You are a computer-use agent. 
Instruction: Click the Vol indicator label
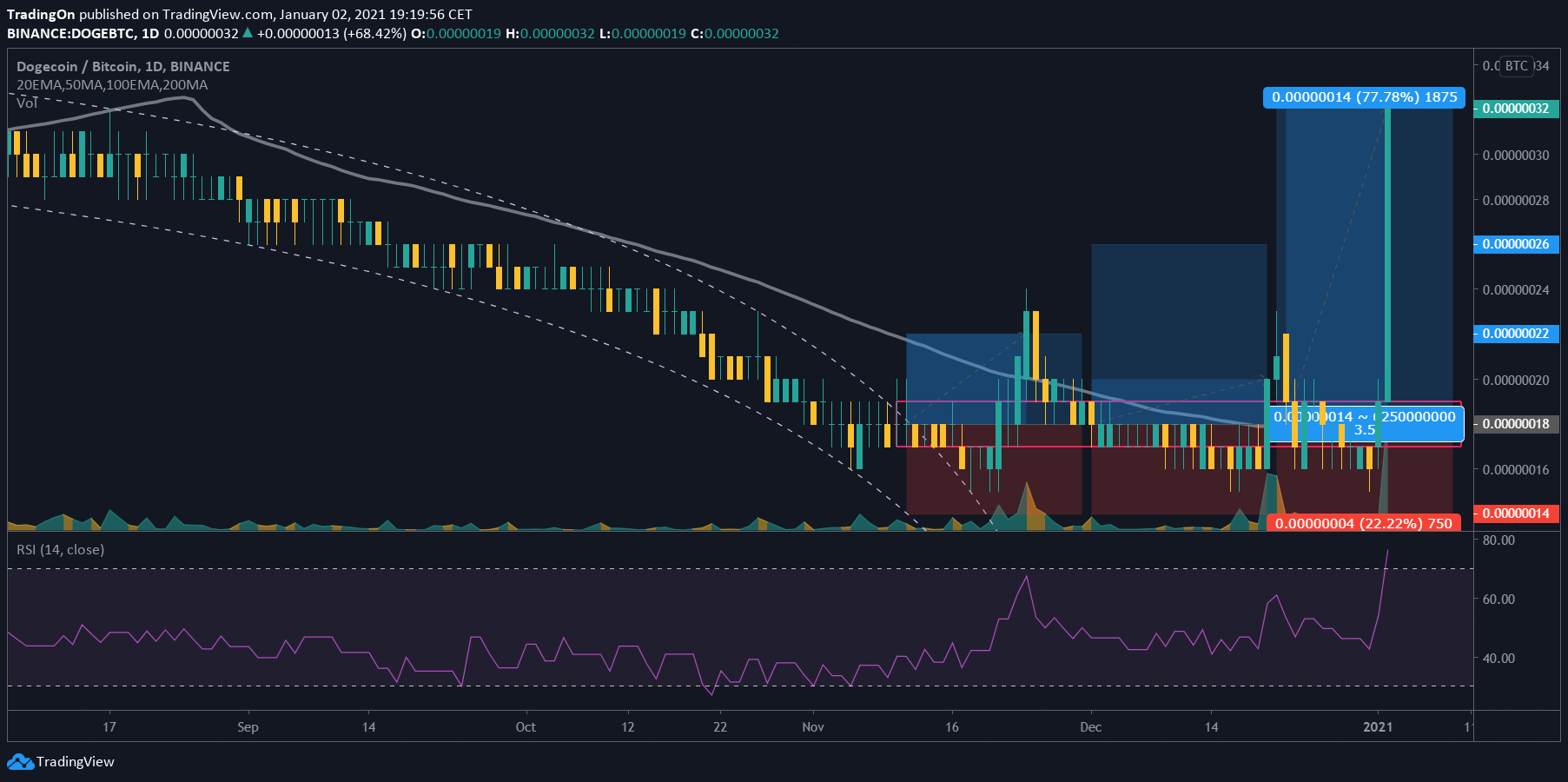[x=27, y=103]
